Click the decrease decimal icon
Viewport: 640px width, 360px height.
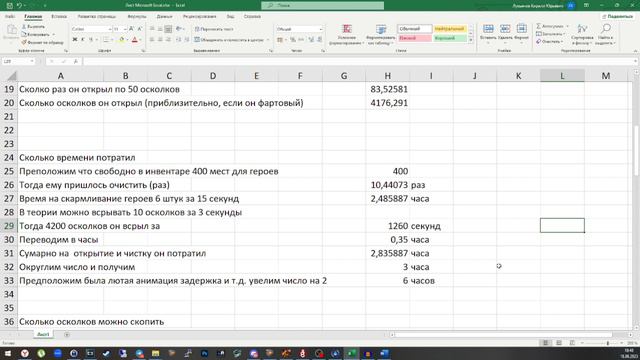point(320,40)
